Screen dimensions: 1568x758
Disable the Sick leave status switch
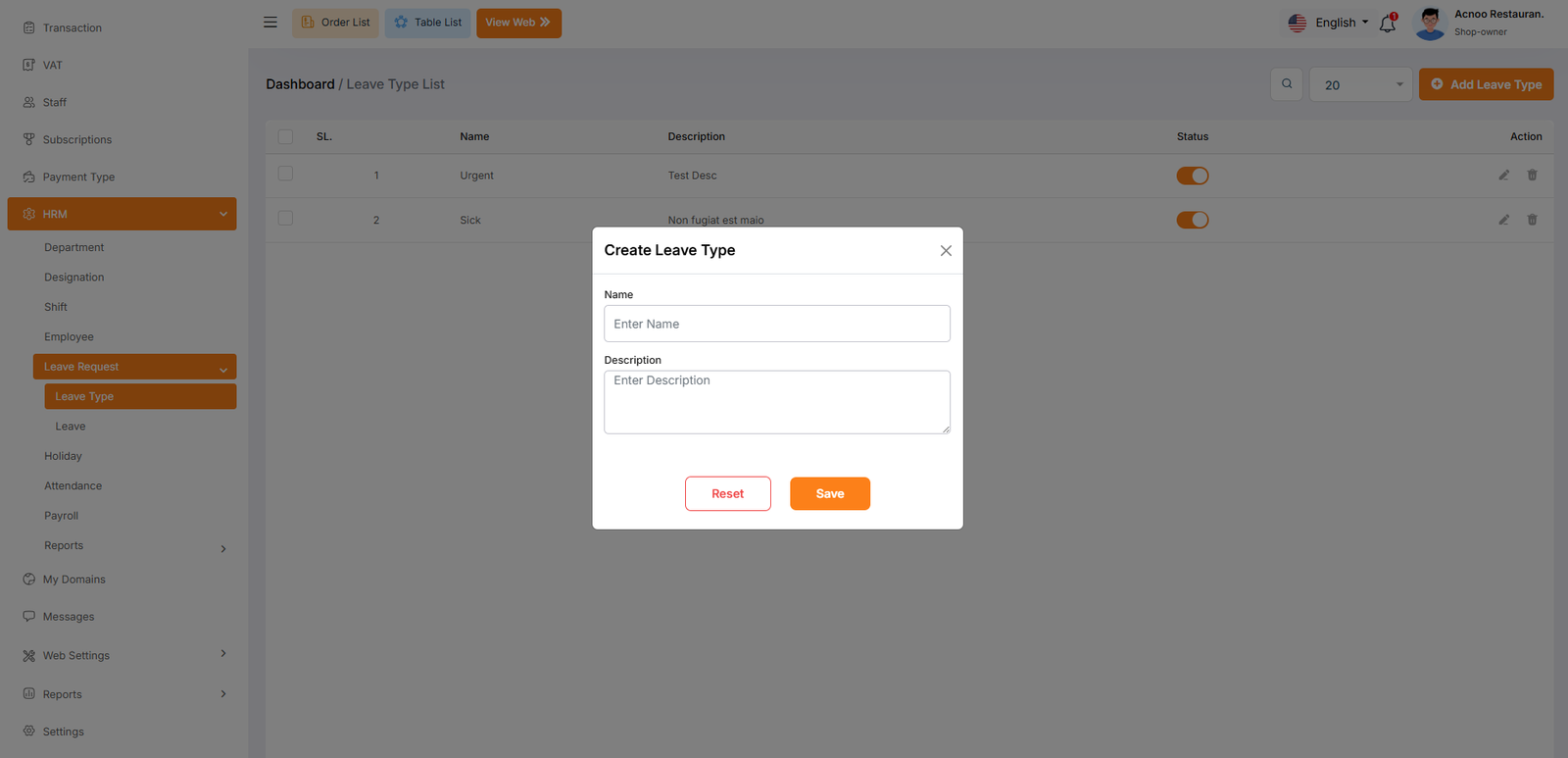pyautogui.click(x=1192, y=220)
